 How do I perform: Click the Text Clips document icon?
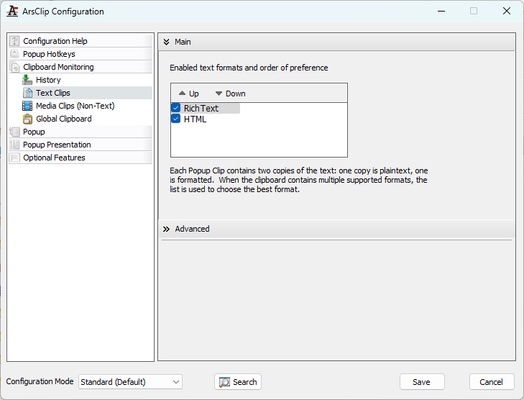point(27,93)
